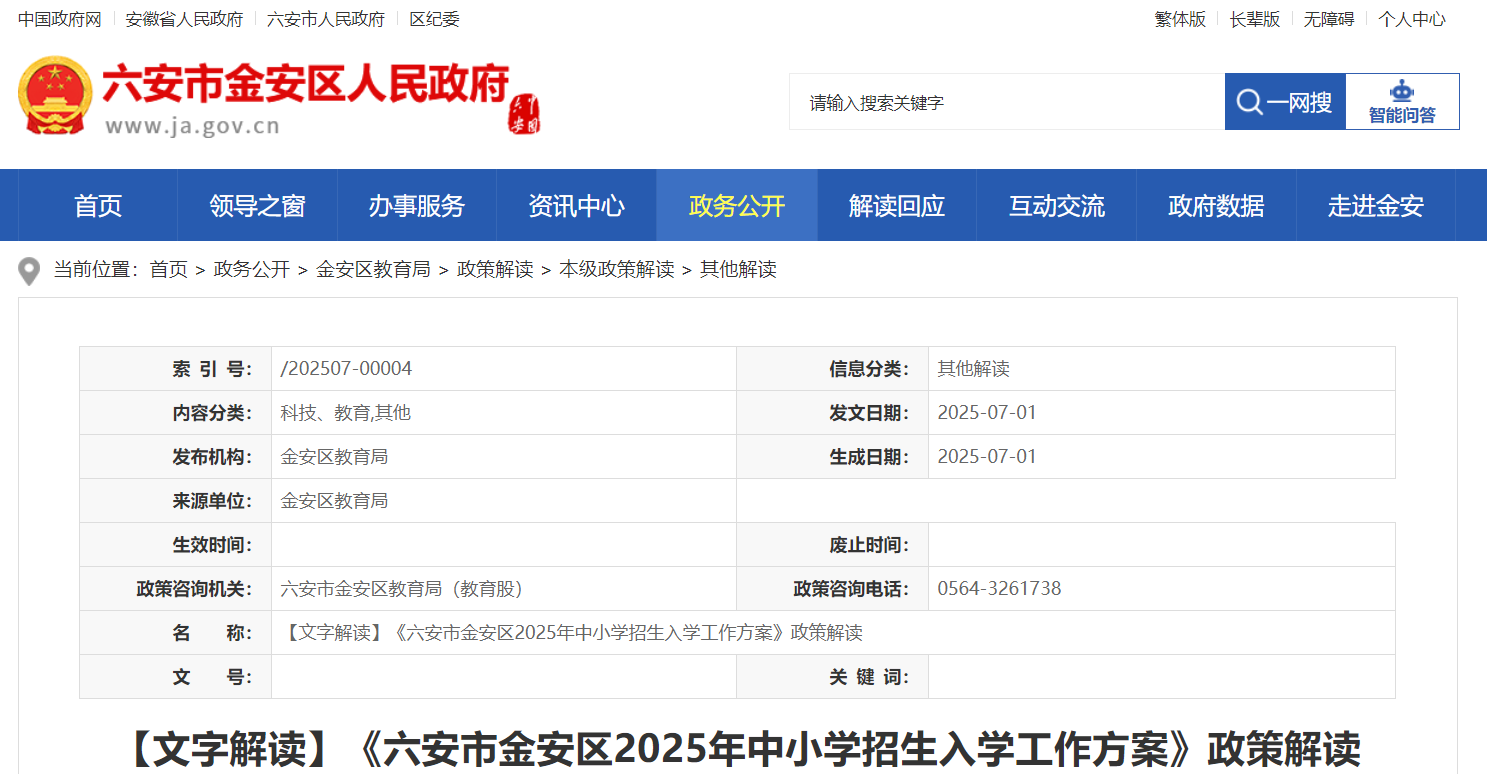Open the 解读回应 navigation item
The height and width of the screenshot is (774, 1487).
tap(897, 206)
